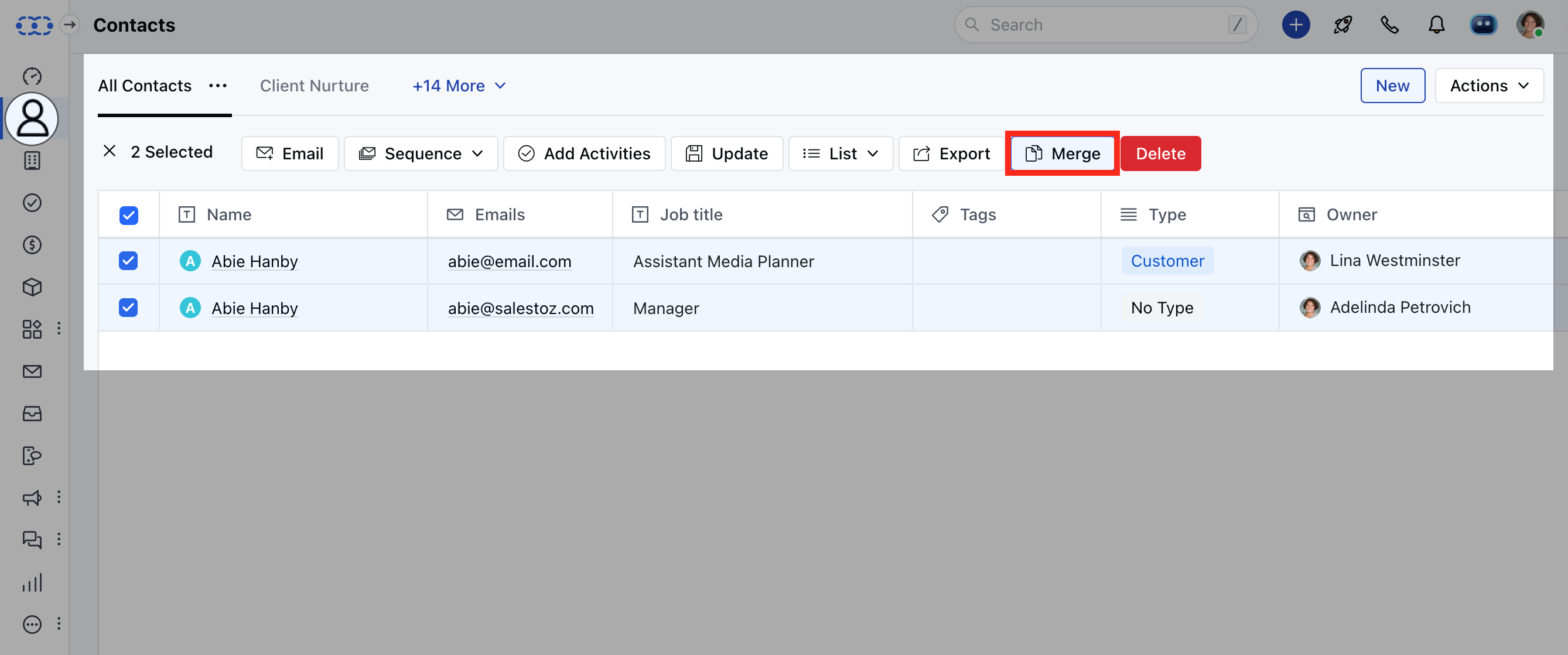Switch to the Client Nurture tab

314,86
